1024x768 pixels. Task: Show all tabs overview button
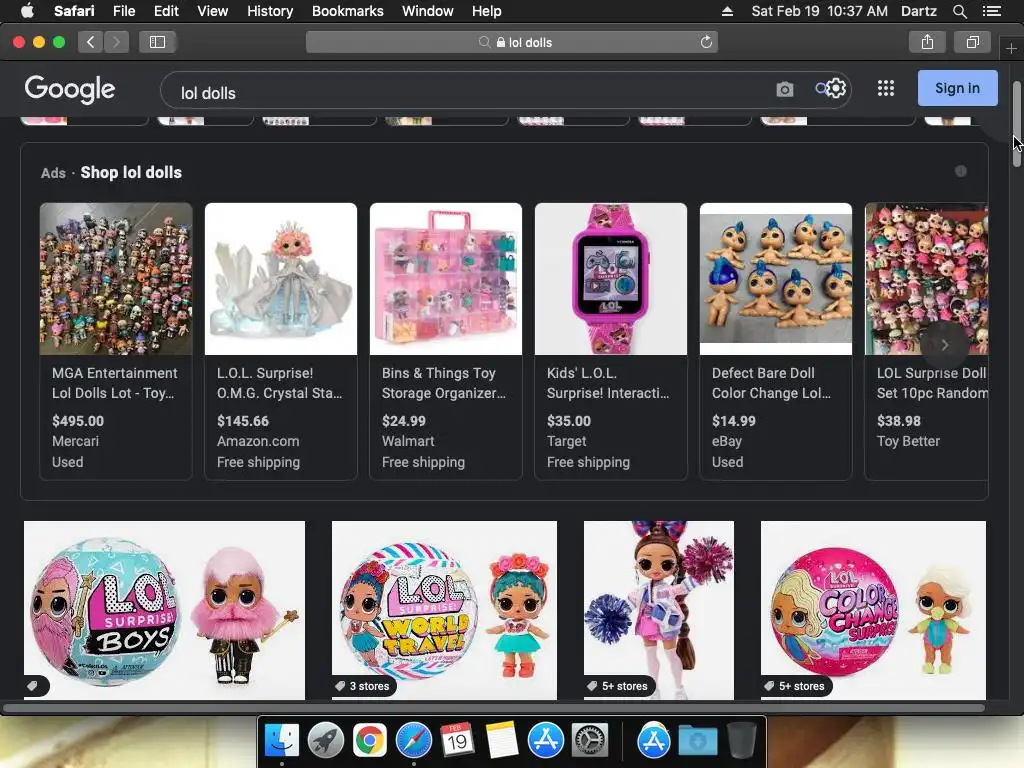click(972, 42)
